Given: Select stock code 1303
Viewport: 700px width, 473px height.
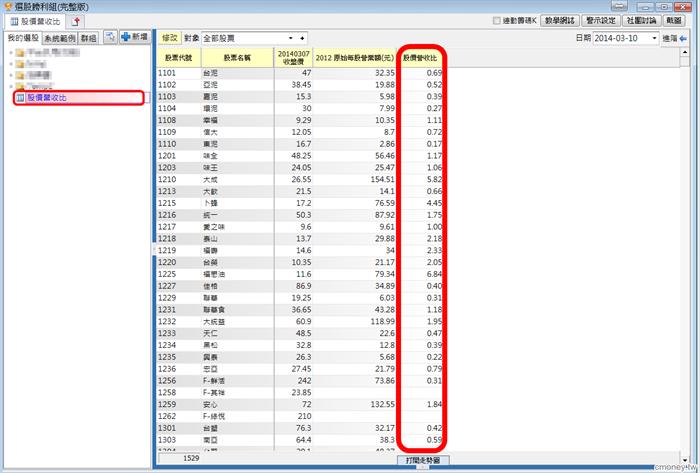Looking at the screenshot, I should click(x=167, y=440).
